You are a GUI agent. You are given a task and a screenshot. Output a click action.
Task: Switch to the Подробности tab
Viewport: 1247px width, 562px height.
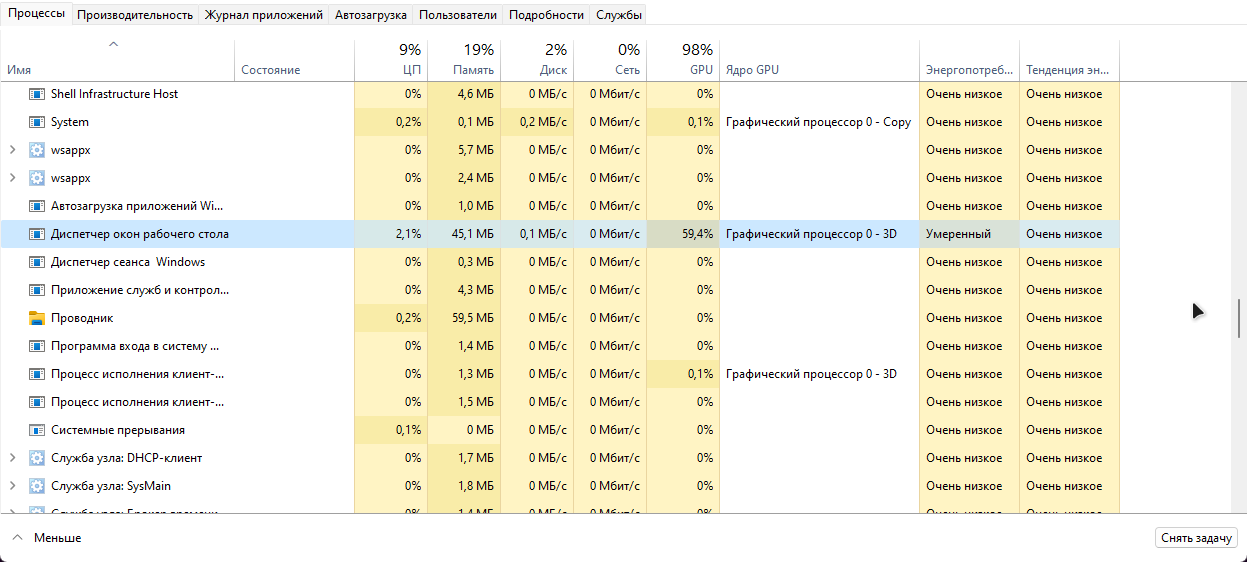coord(546,15)
